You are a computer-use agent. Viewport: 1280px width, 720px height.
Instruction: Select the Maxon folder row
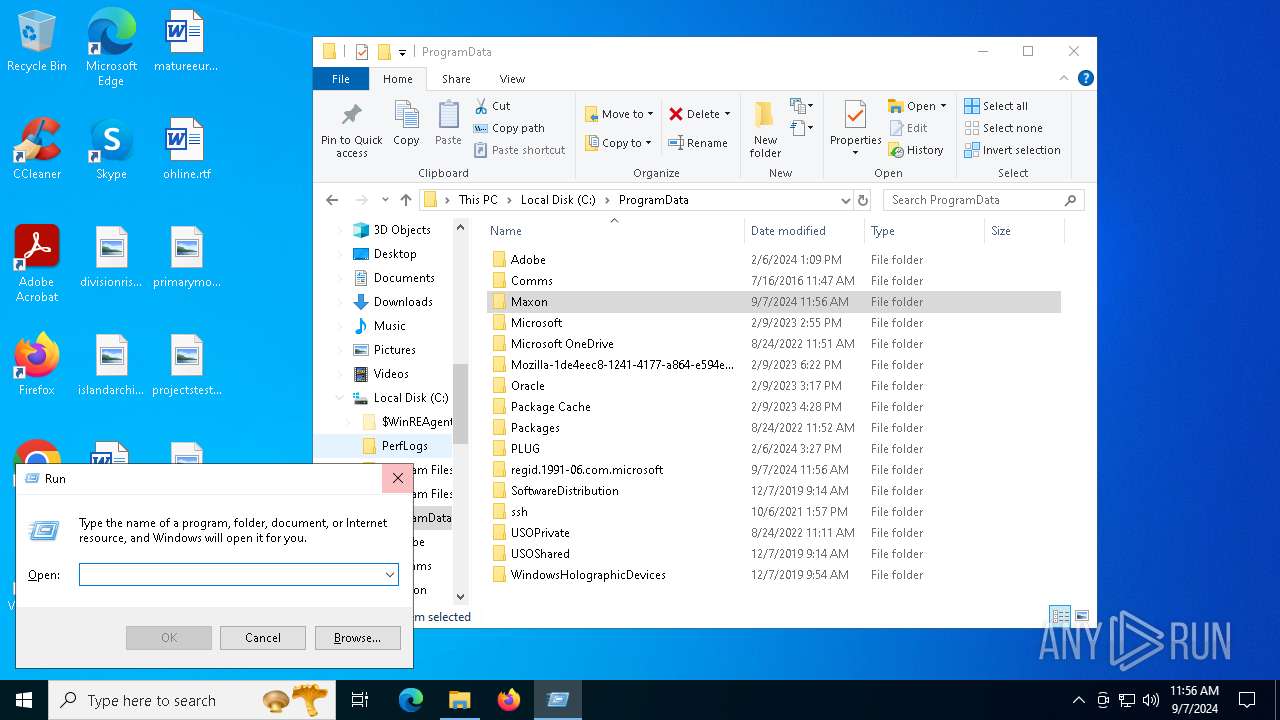(773, 302)
